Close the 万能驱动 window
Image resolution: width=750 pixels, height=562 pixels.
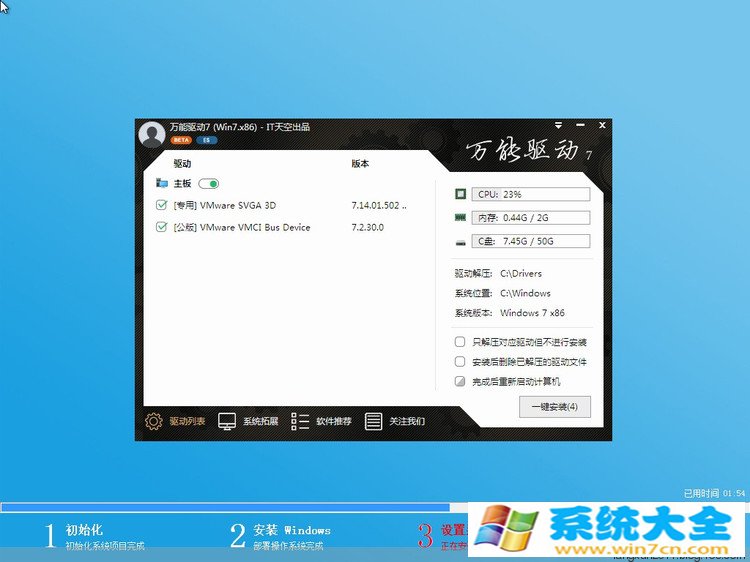(x=602, y=125)
